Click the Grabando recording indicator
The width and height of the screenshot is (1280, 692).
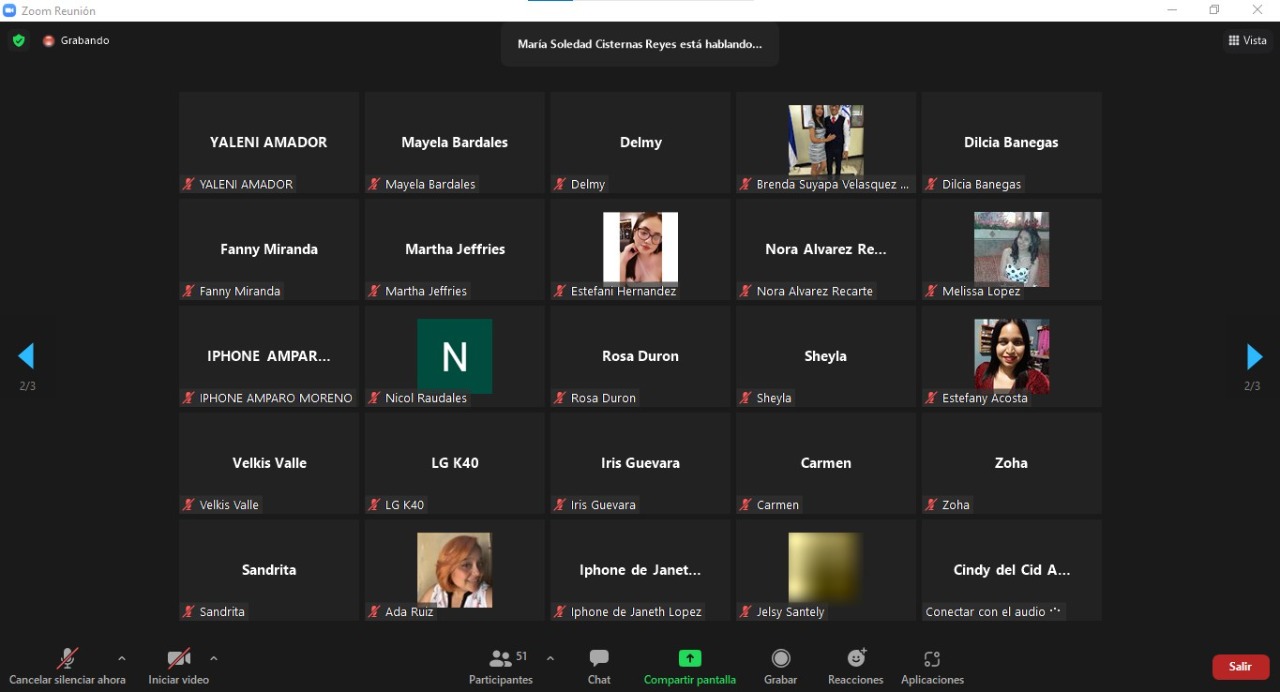76,41
